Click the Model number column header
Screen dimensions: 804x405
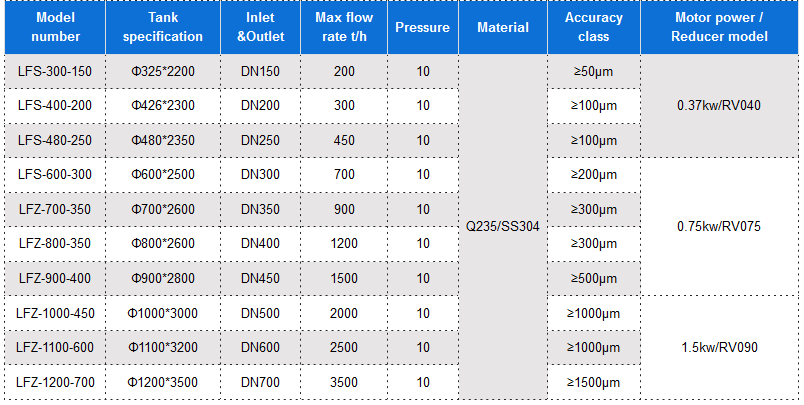[55, 27]
